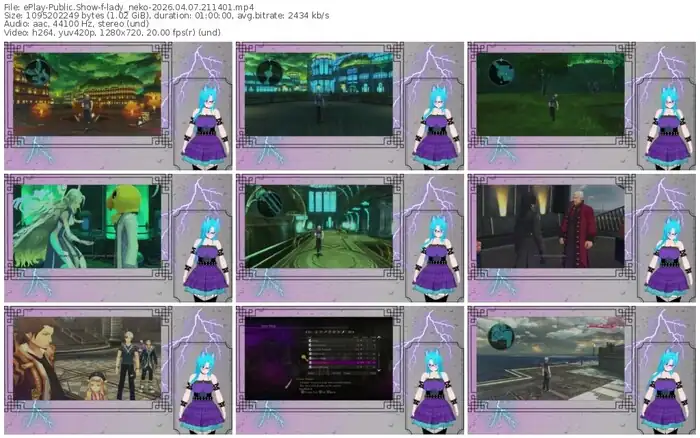Screen dimensions: 700x438
Task: Click the minimap in the top-right thumbnail
Action: point(498,68)
